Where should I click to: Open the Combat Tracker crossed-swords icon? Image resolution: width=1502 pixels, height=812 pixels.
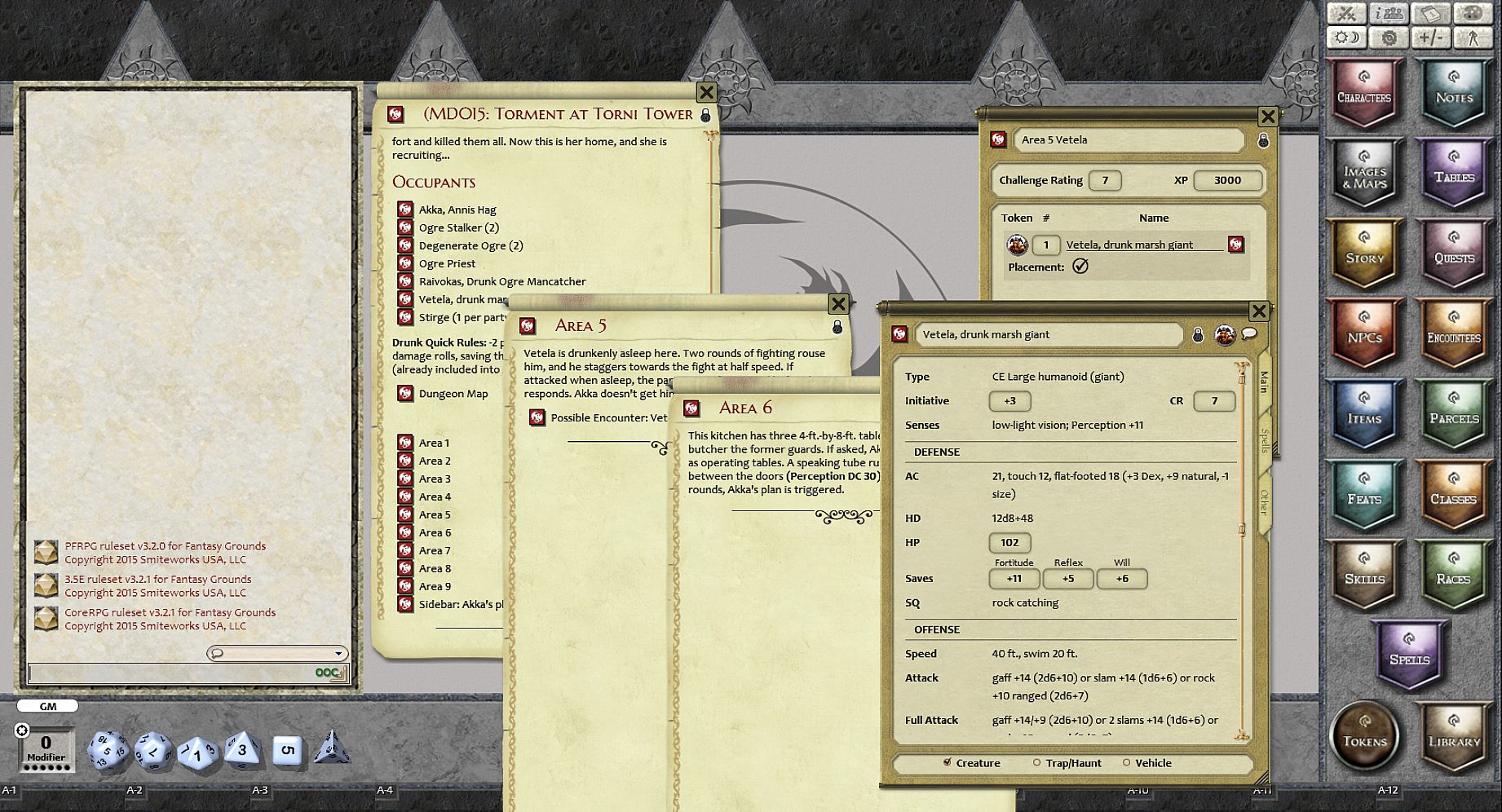pyautogui.click(x=1347, y=14)
